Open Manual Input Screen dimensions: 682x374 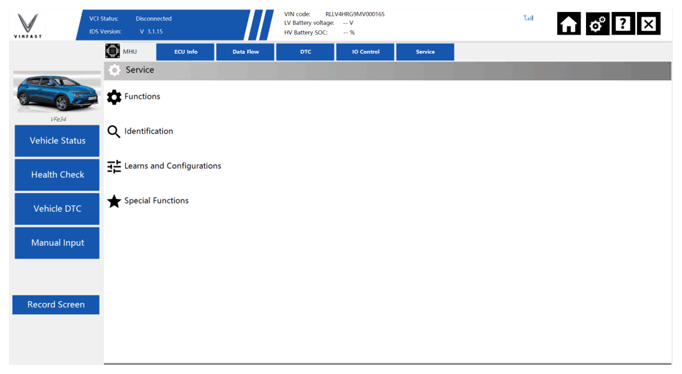pyautogui.click(x=57, y=243)
